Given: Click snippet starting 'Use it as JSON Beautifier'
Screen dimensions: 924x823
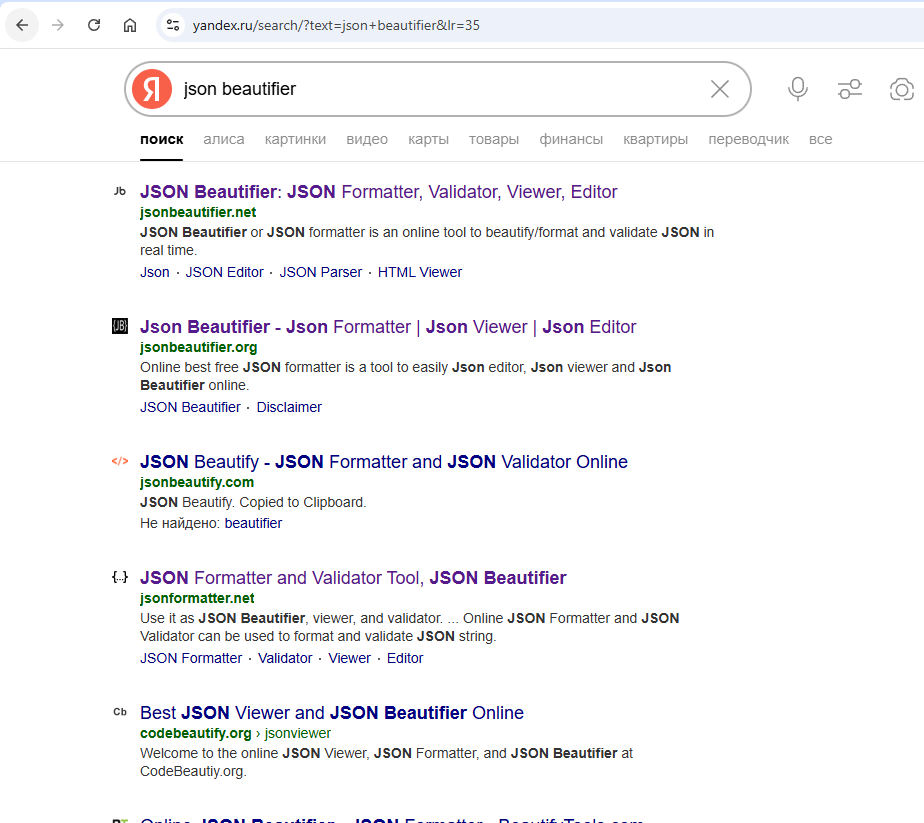Looking at the screenshot, I should [x=410, y=627].
